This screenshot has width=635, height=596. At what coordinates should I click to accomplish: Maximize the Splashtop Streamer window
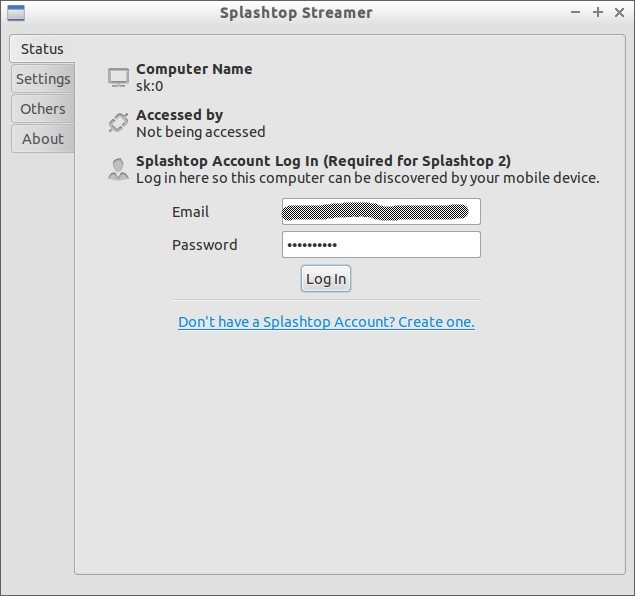(598, 12)
